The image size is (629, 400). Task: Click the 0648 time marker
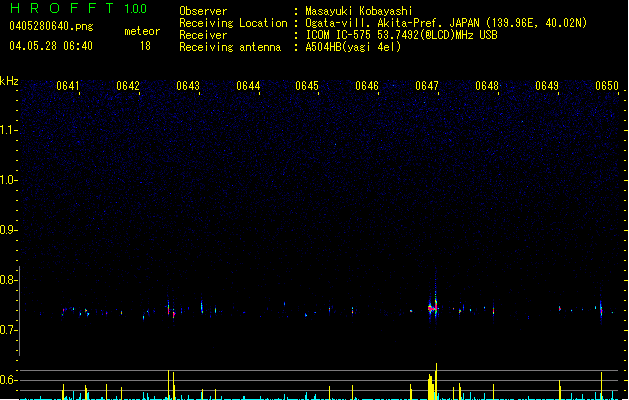pos(487,86)
